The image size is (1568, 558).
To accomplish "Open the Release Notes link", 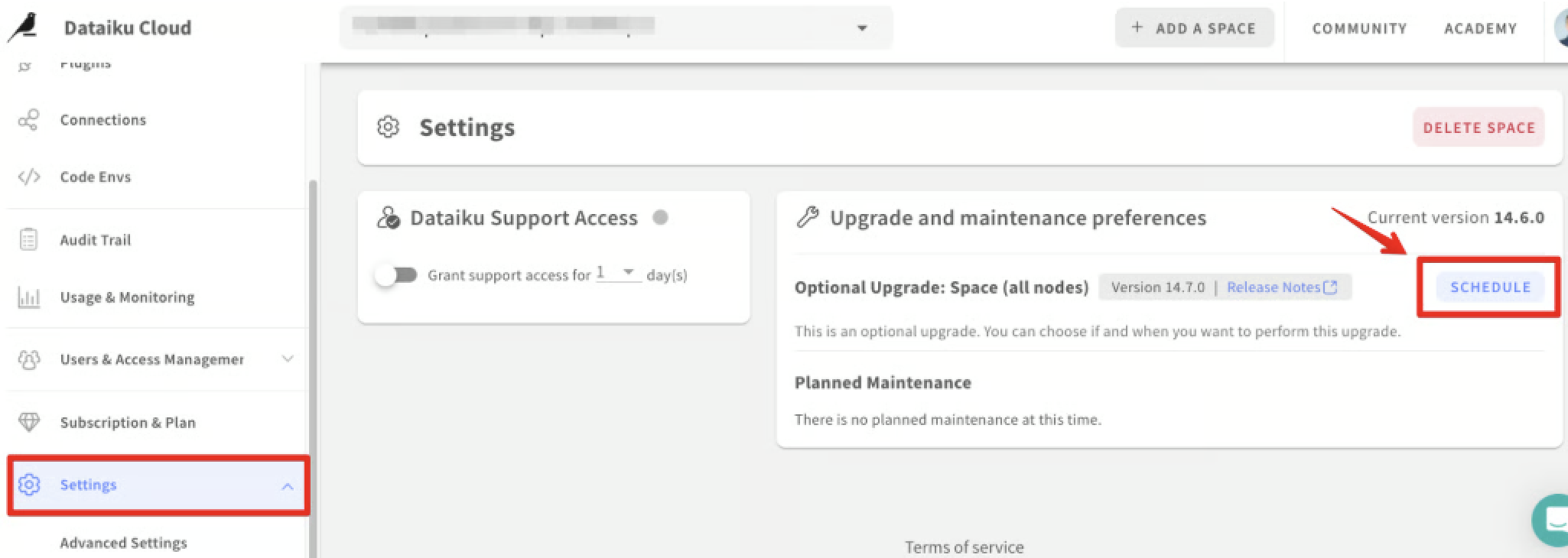I will coord(1282,287).
